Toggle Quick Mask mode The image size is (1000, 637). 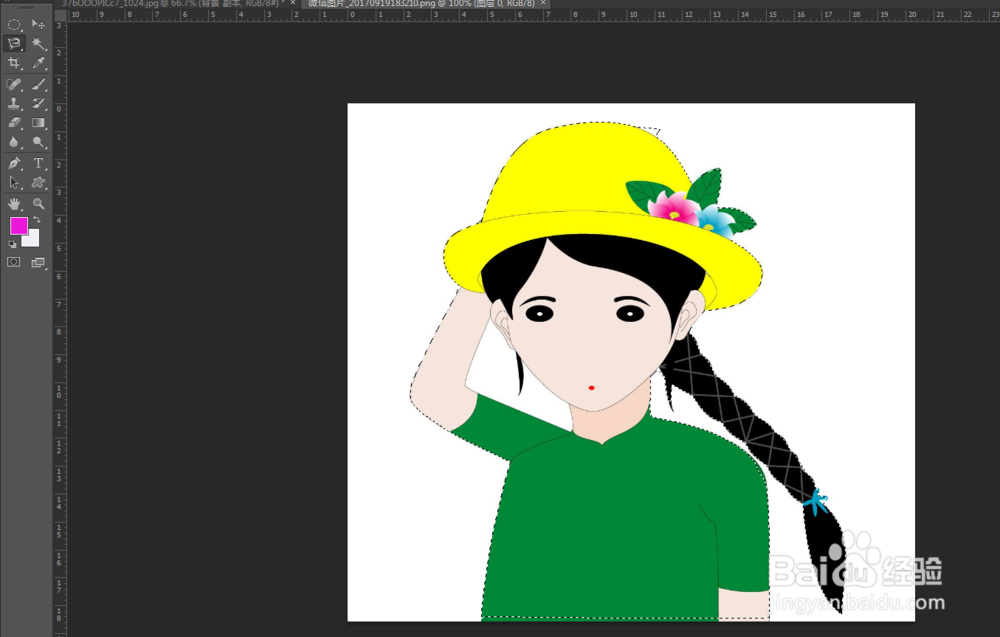(13, 262)
